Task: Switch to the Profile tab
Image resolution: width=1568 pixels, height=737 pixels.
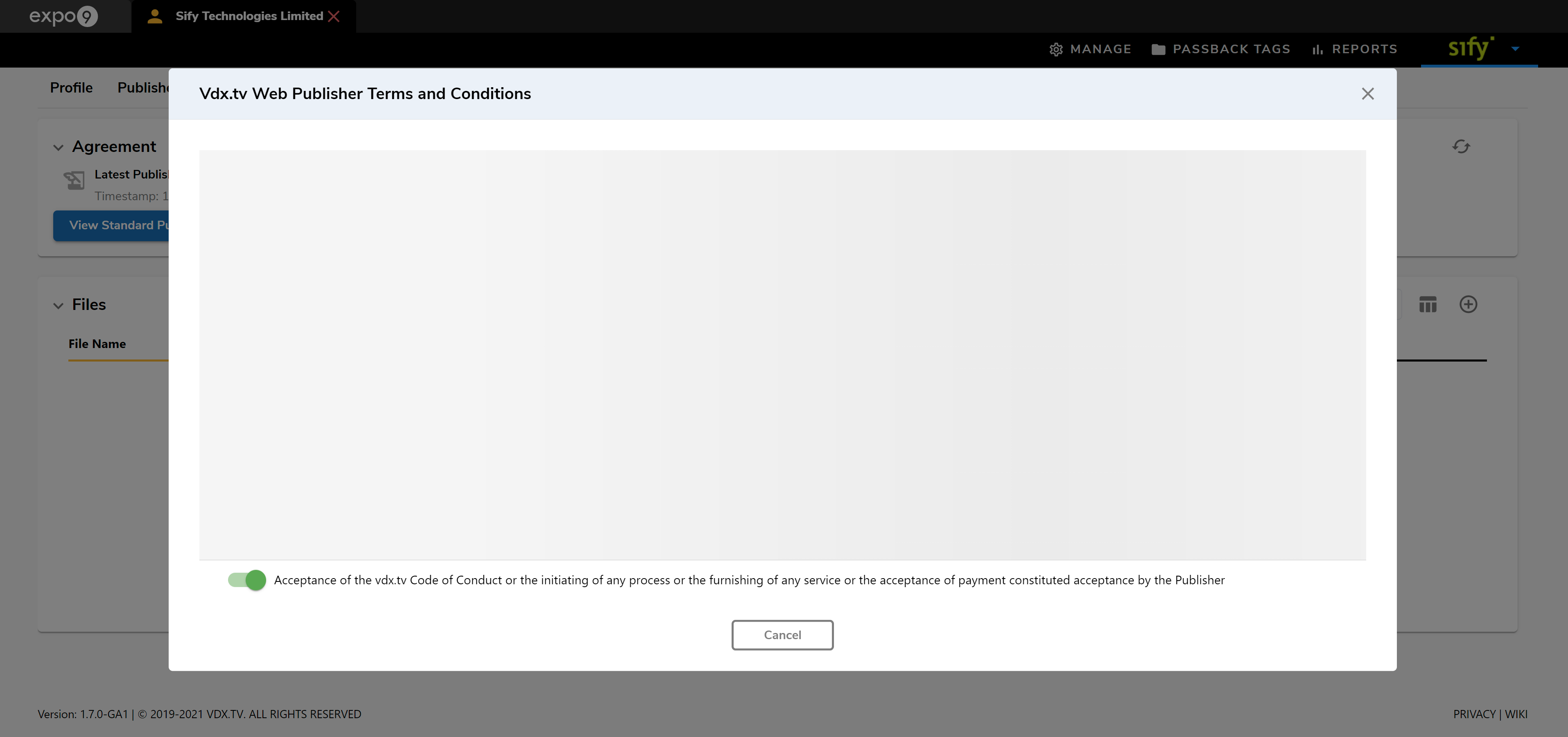Action: coord(71,88)
